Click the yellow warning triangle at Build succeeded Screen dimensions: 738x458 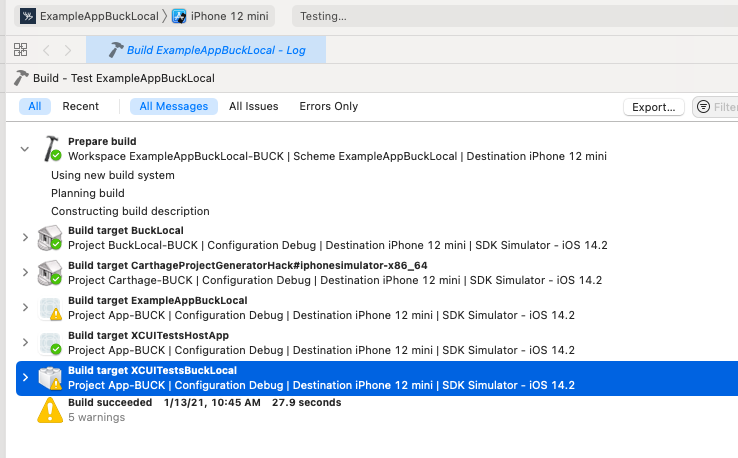(50, 410)
